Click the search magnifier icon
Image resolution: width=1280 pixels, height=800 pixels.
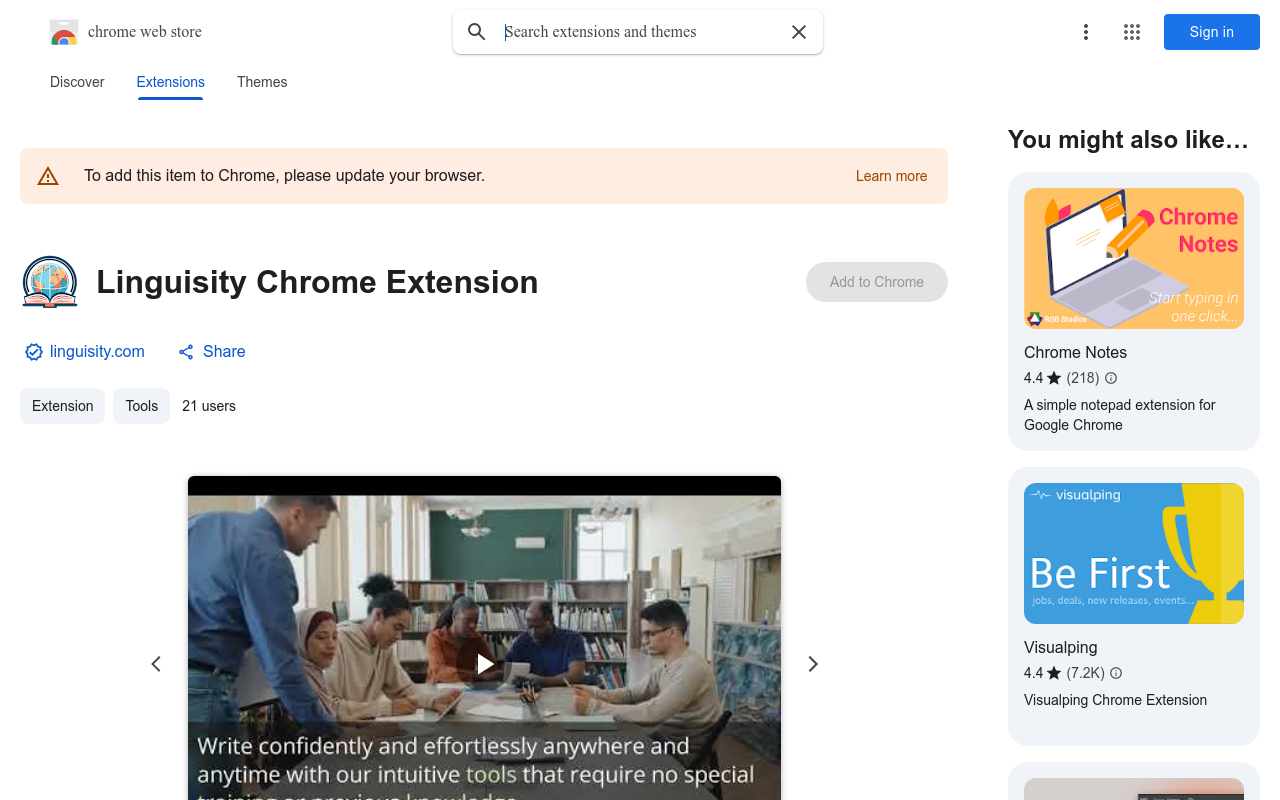(477, 32)
